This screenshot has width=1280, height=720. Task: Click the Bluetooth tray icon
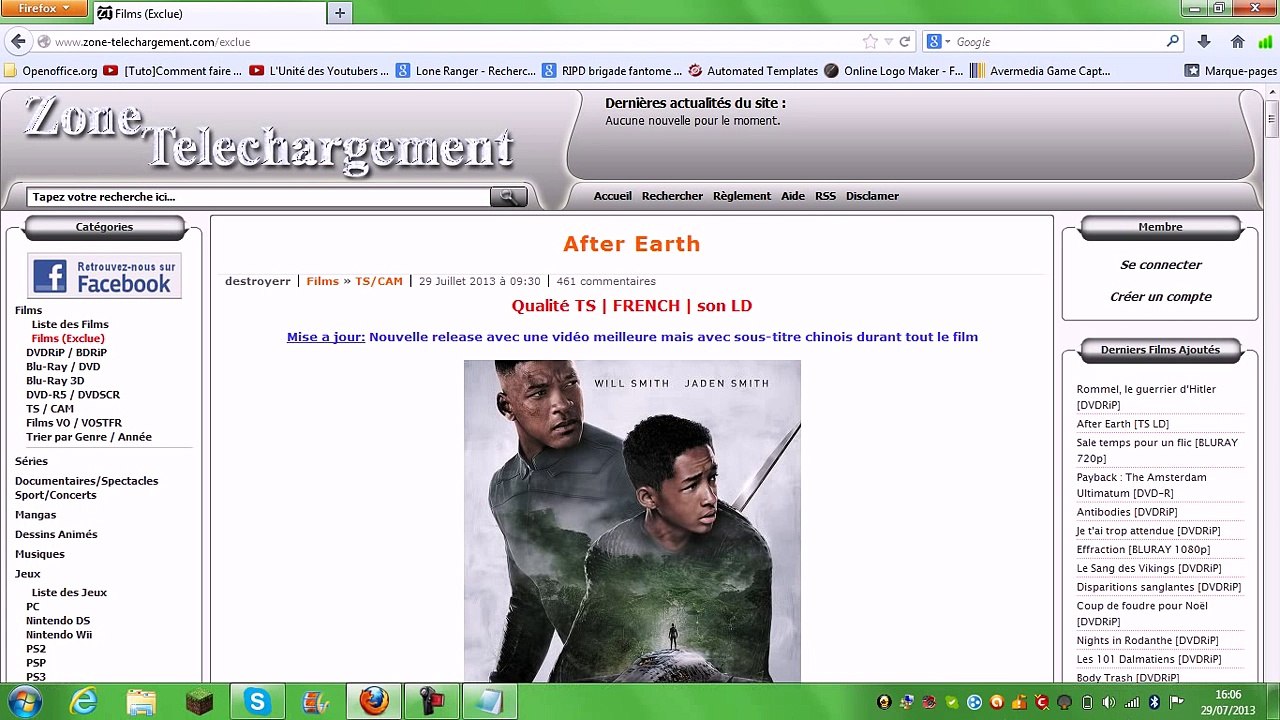(x=1153, y=702)
